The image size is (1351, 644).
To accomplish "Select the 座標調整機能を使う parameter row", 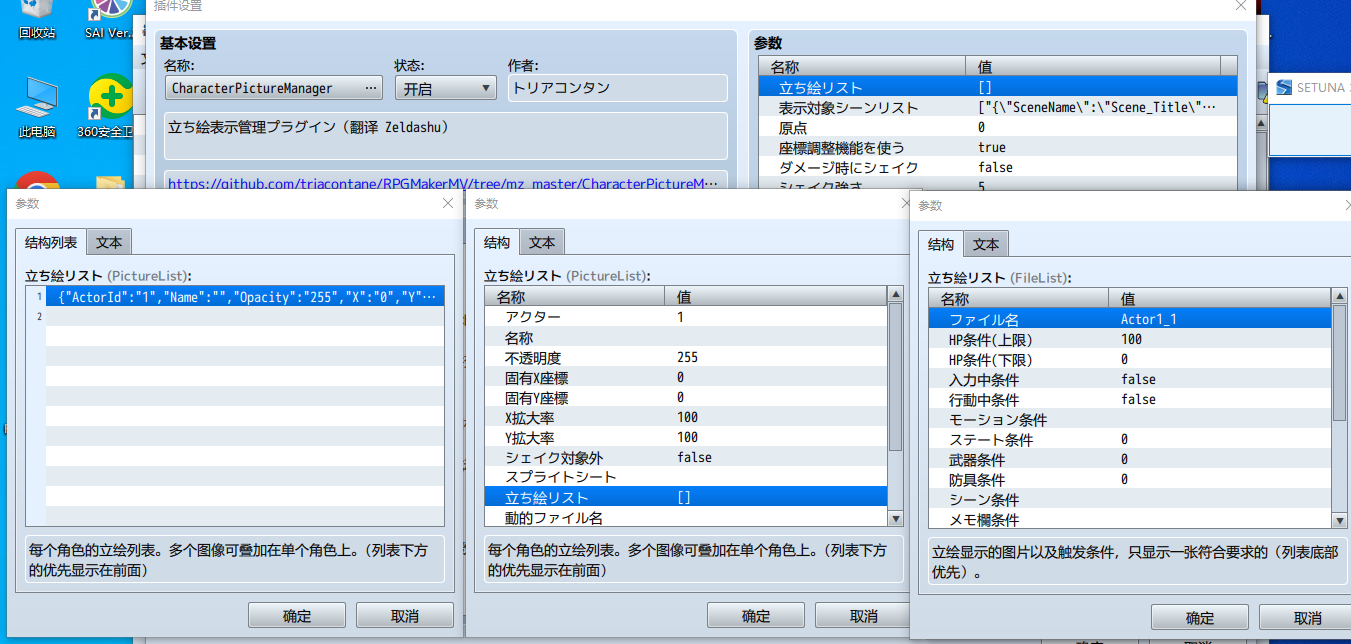I will [x=998, y=147].
